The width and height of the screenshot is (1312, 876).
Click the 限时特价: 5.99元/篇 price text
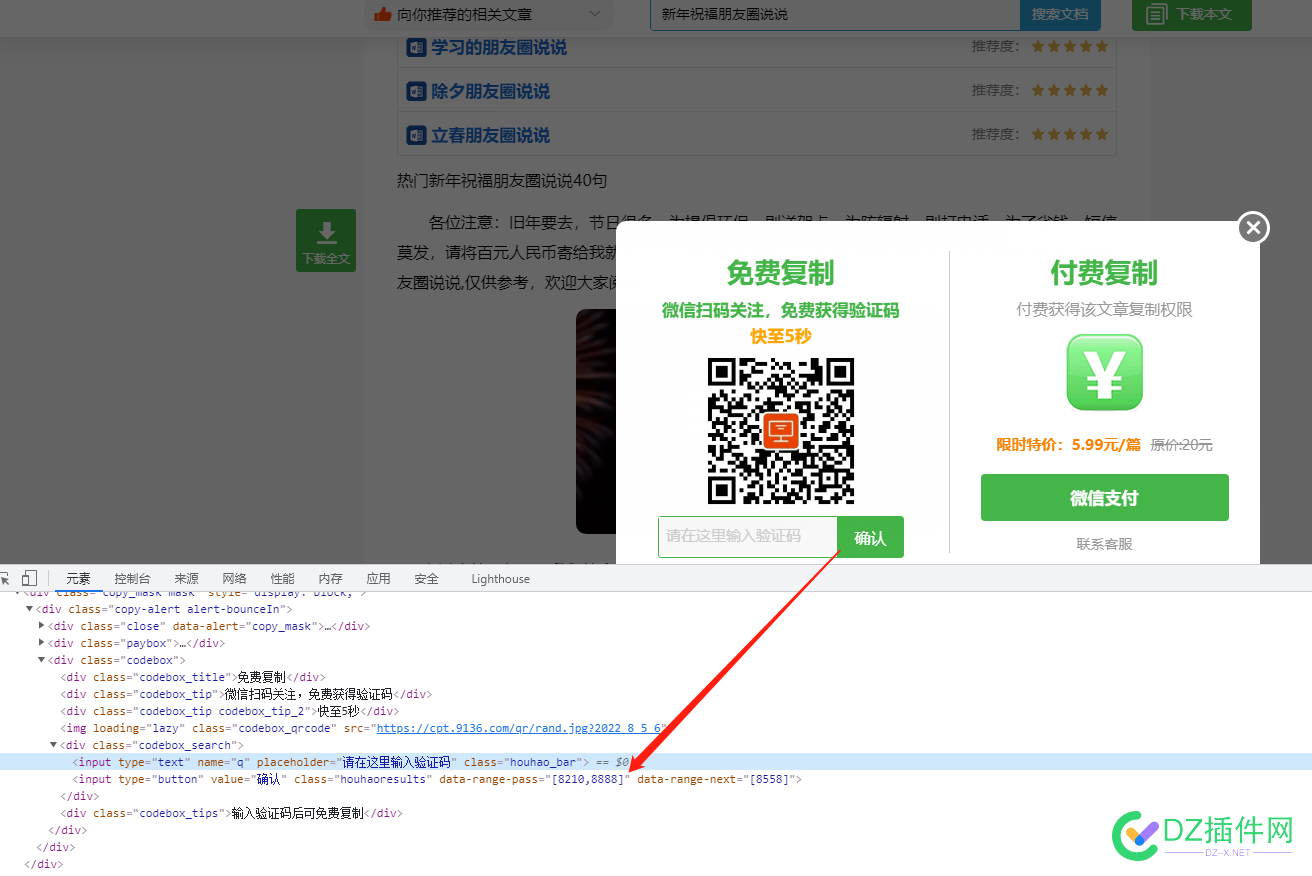pyautogui.click(x=1068, y=445)
